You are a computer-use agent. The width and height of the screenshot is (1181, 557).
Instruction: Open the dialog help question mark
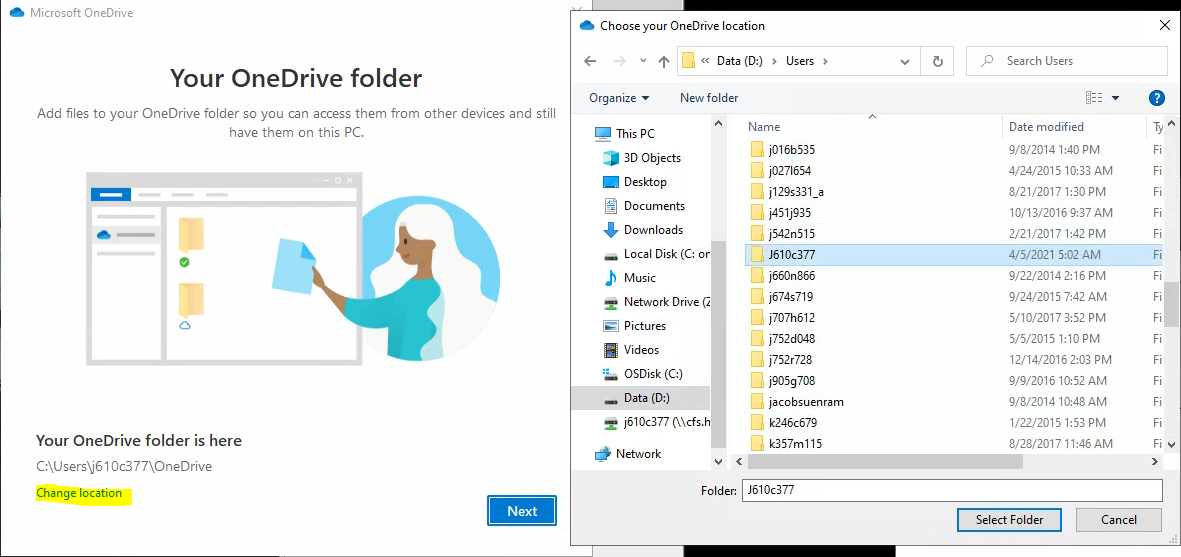coord(1157,98)
